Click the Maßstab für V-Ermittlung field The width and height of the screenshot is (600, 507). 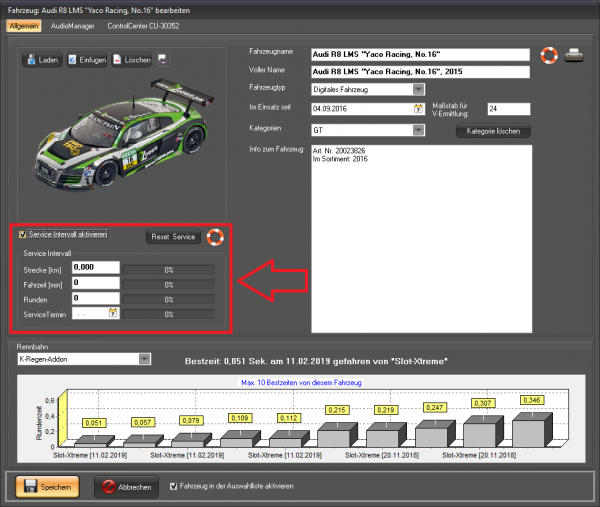[509, 109]
